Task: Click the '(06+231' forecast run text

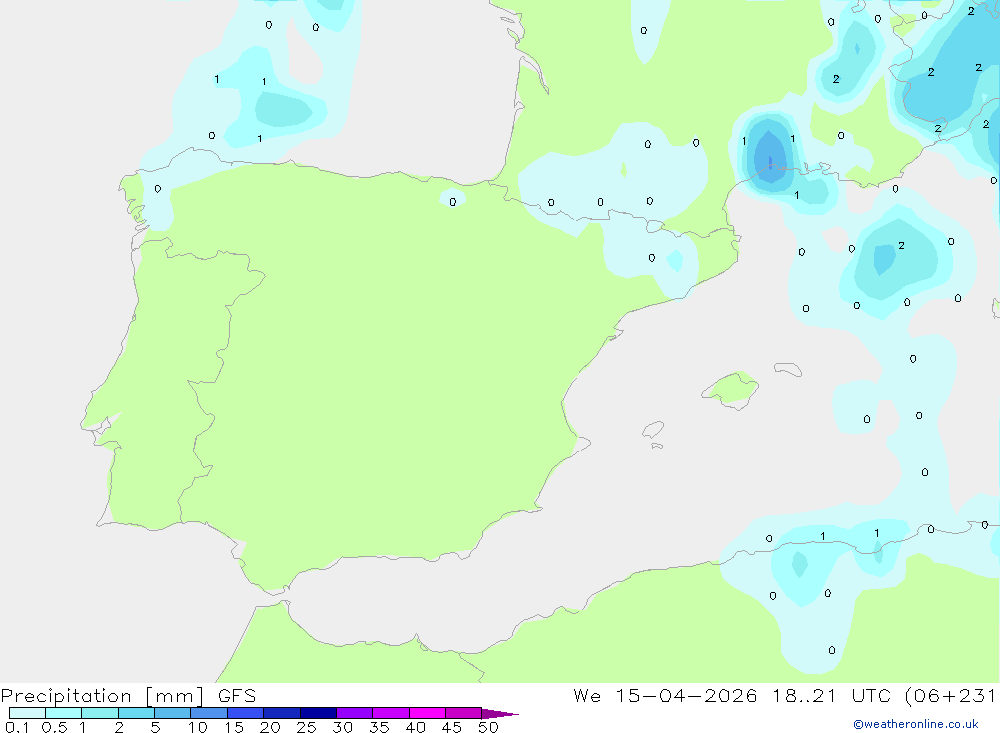Action: (x=950, y=695)
